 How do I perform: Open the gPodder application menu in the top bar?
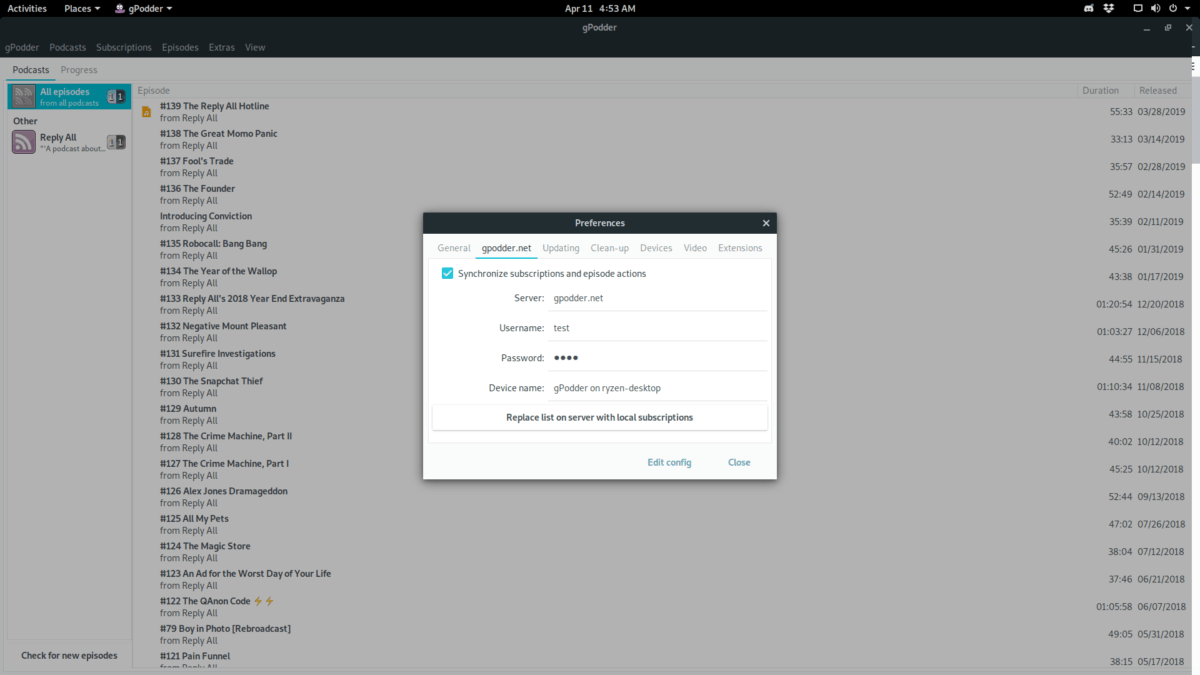pyautogui.click(x=142, y=8)
